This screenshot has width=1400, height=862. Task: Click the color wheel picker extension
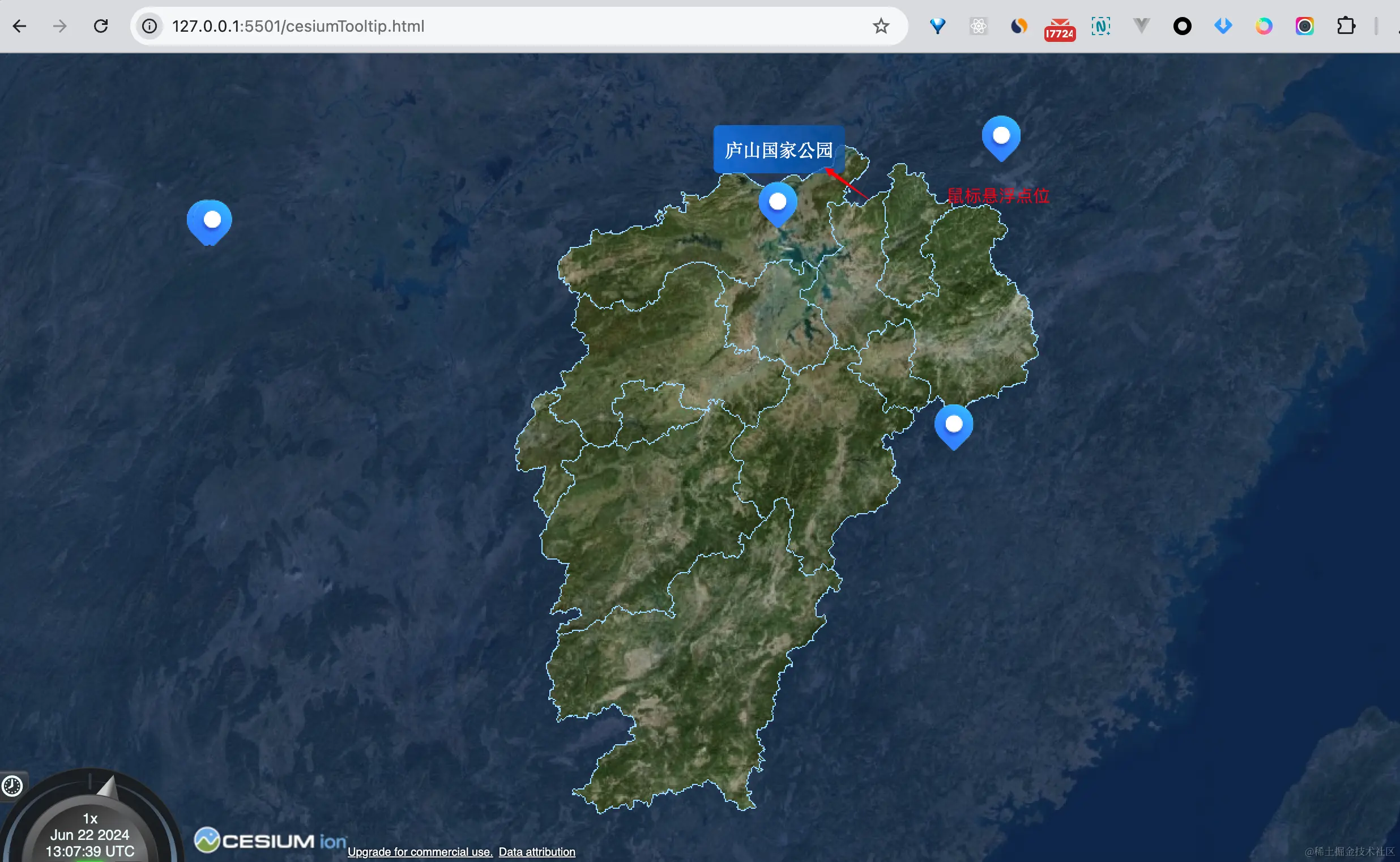coord(1264,26)
